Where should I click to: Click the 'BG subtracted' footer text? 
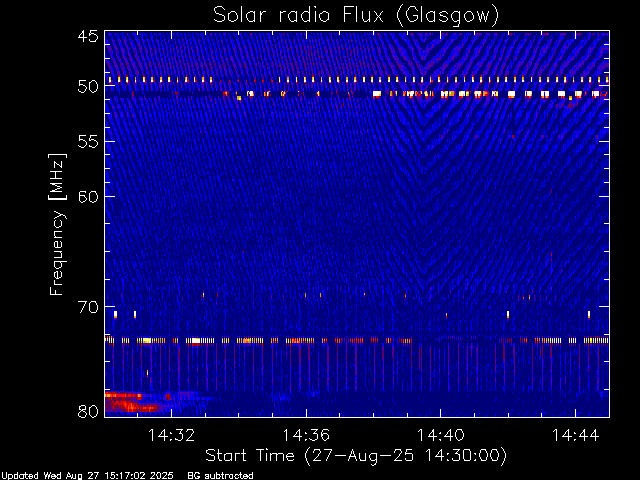(220, 476)
